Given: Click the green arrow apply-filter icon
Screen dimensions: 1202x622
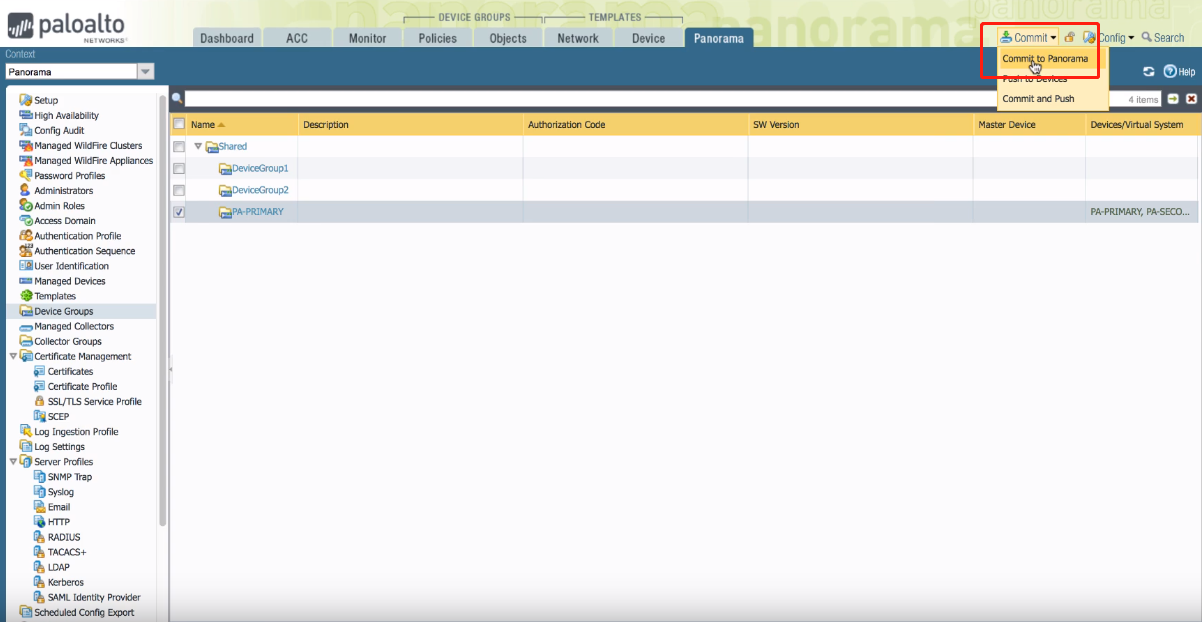Looking at the screenshot, I should [1173, 99].
